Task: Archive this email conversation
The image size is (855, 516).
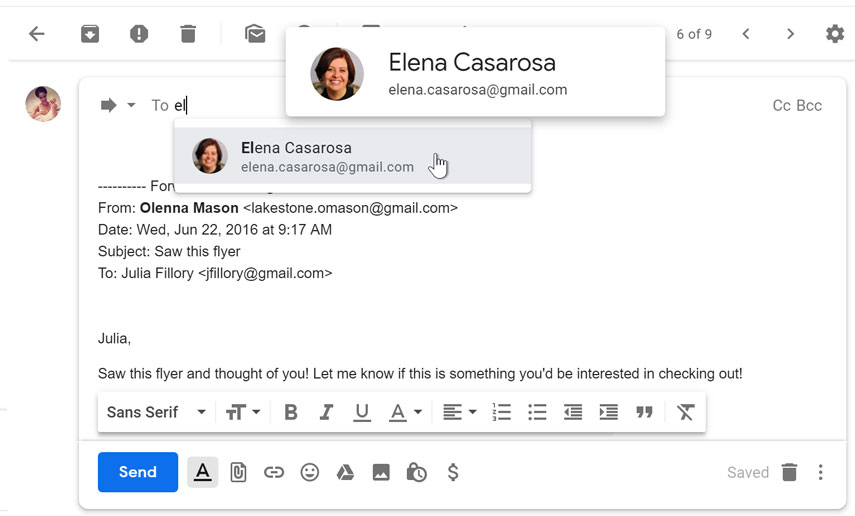Action: (x=90, y=34)
